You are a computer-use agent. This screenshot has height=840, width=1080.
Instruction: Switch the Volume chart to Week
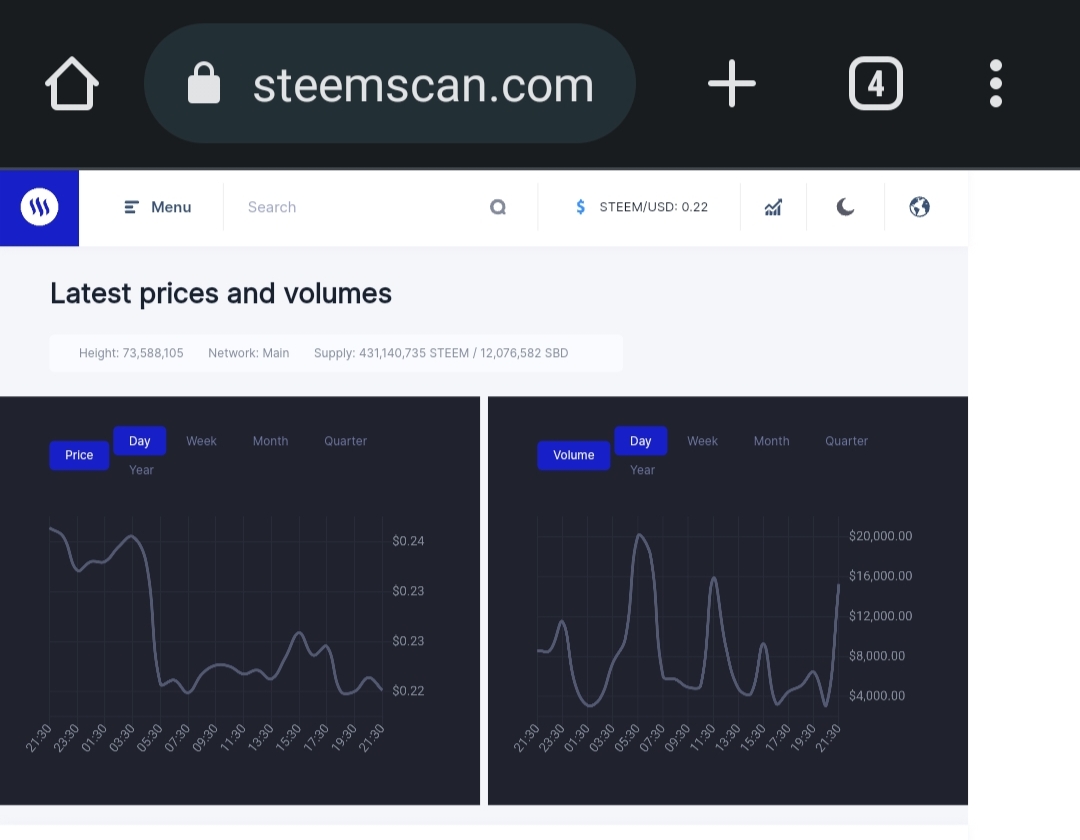(x=702, y=441)
